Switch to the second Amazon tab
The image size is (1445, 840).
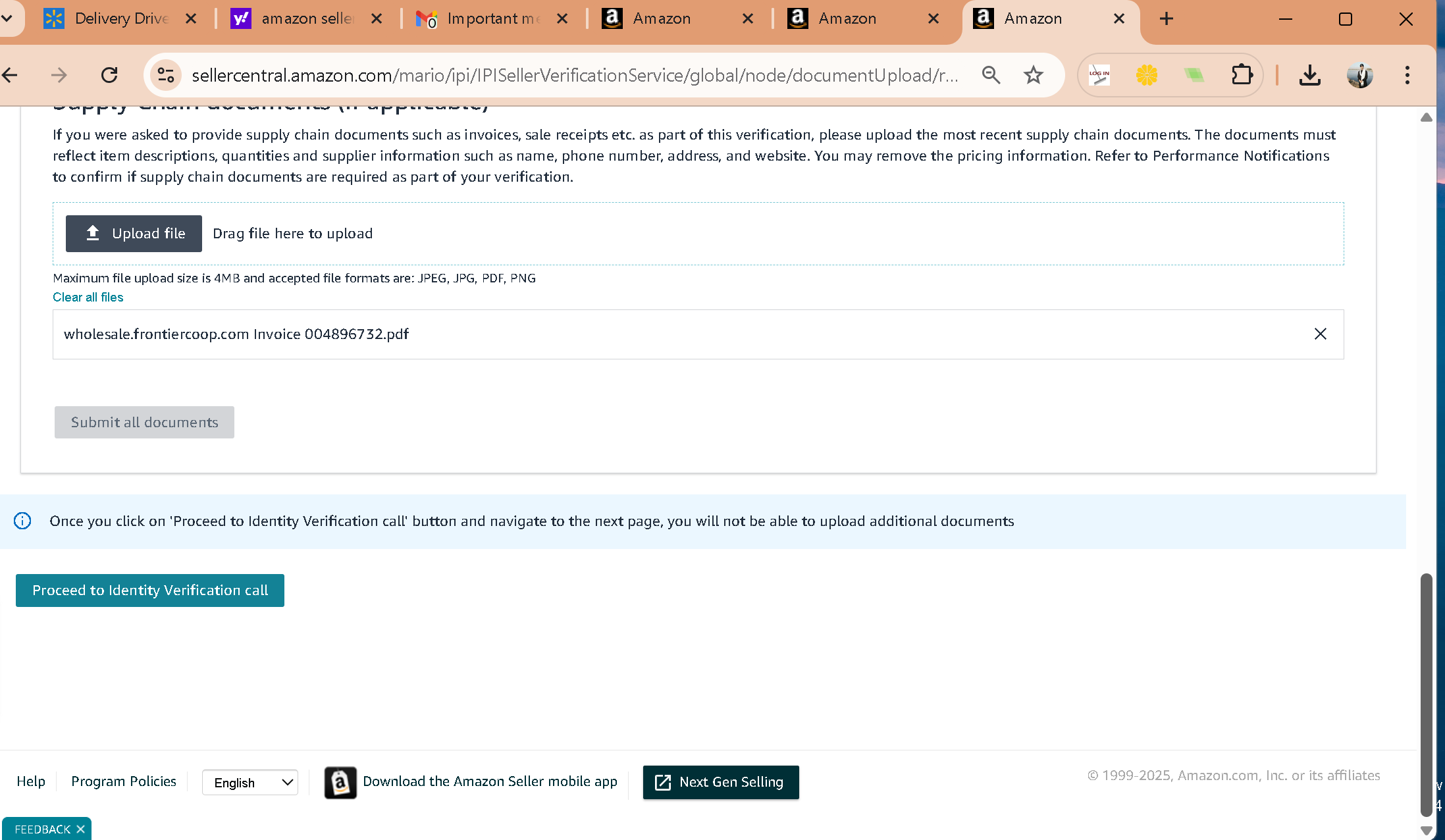coord(847,18)
